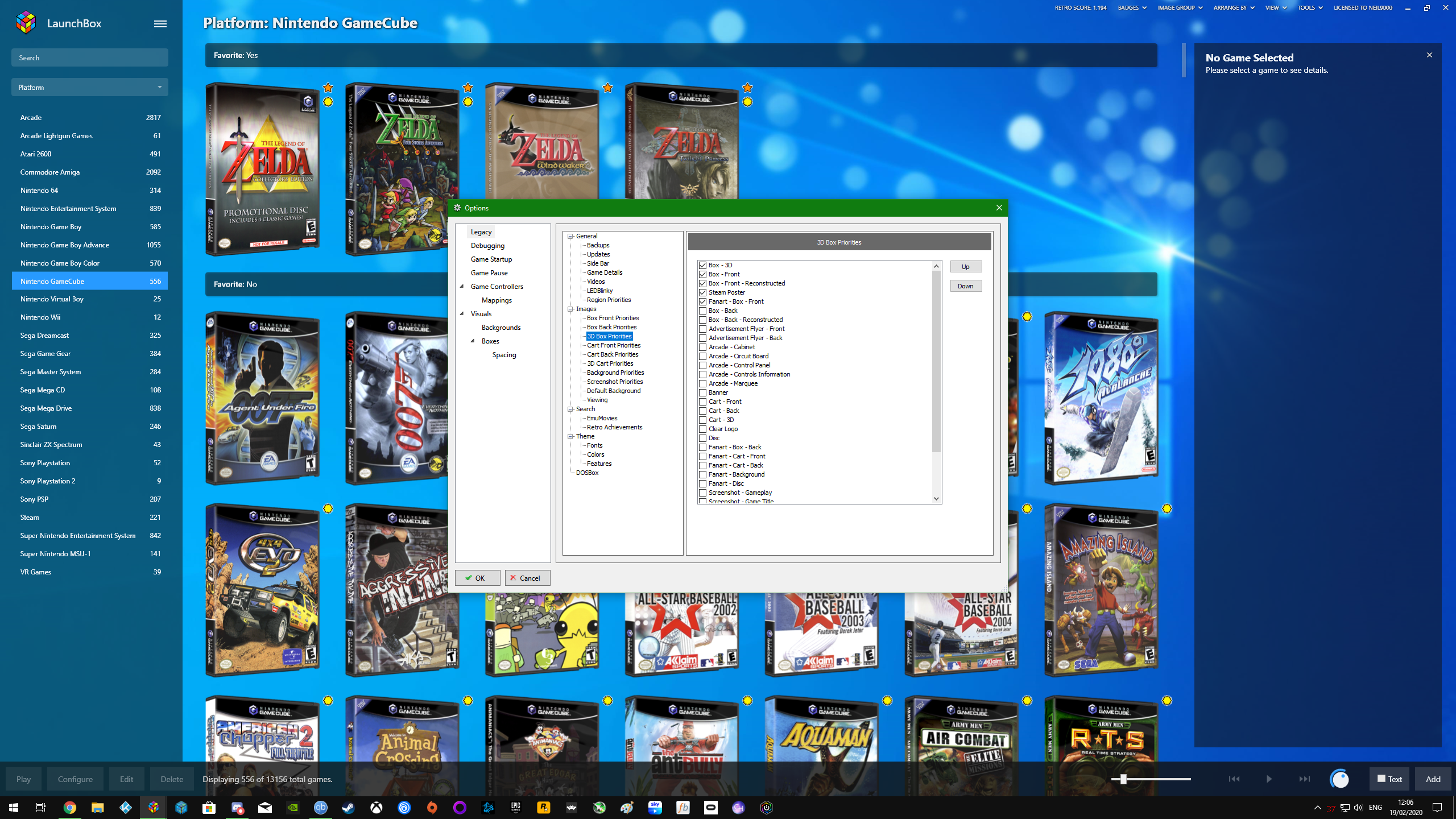Click the Add button
1456x819 pixels.
(1433, 779)
